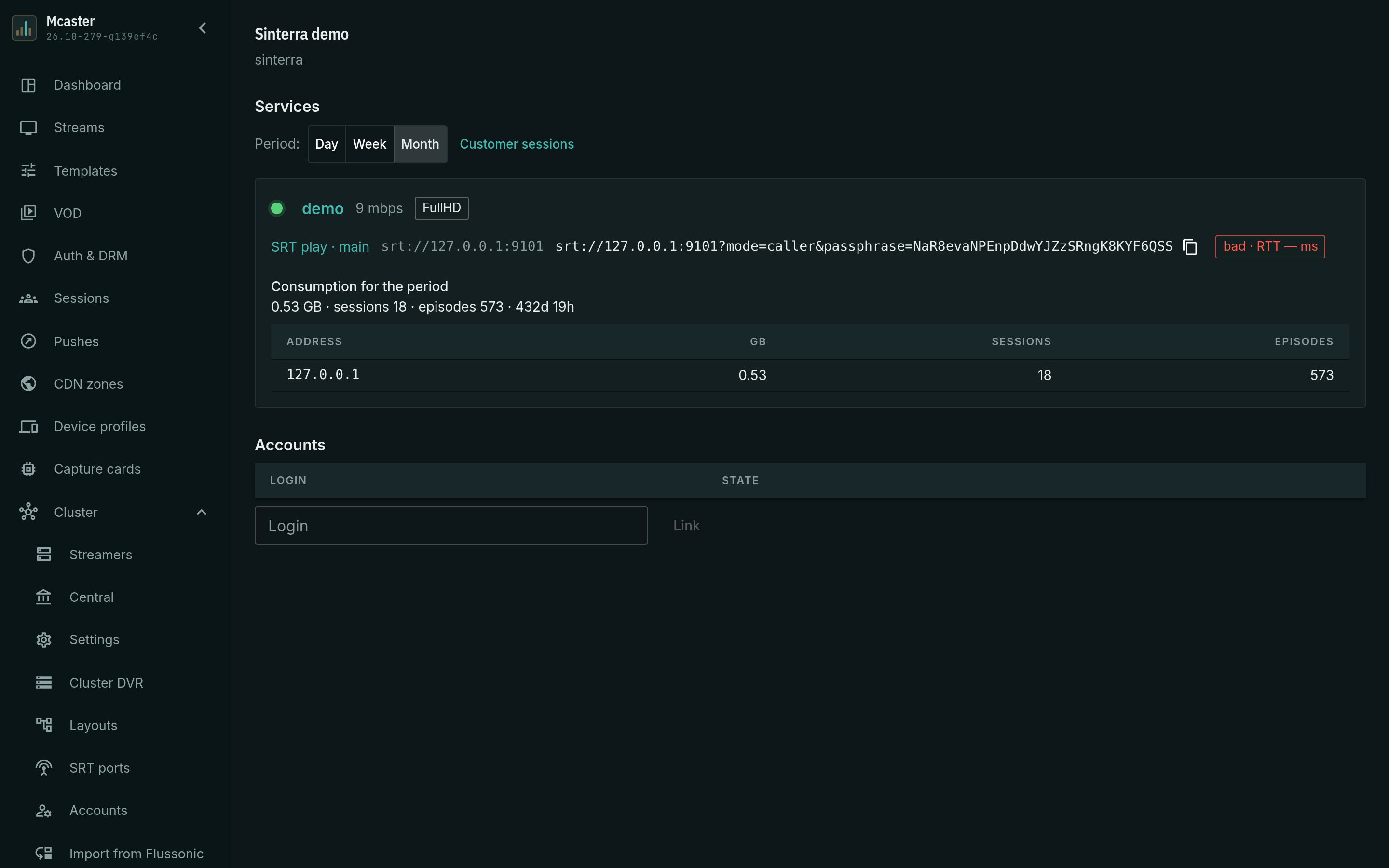Click the Import from Flussonic icon

point(43,854)
